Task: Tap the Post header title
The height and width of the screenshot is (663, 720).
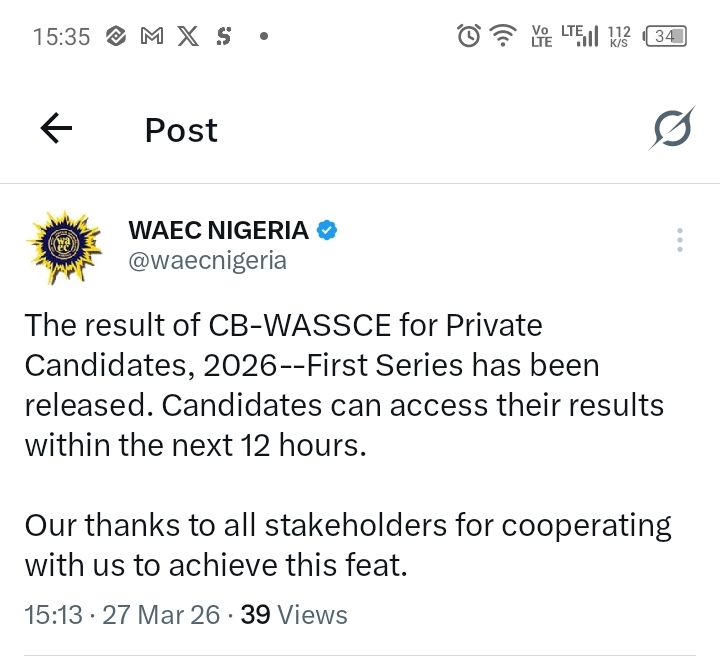Action: [x=181, y=130]
